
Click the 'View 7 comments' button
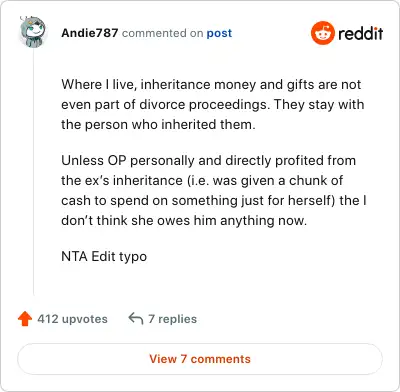[x=200, y=359]
